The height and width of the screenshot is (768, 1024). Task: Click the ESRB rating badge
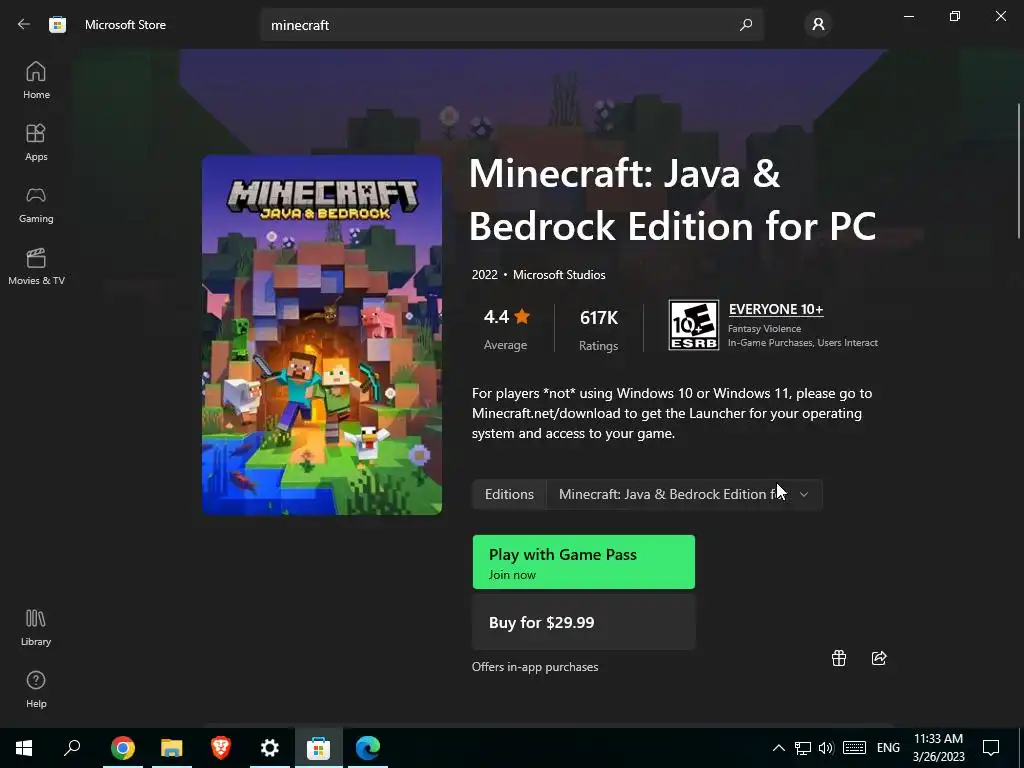click(x=694, y=325)
